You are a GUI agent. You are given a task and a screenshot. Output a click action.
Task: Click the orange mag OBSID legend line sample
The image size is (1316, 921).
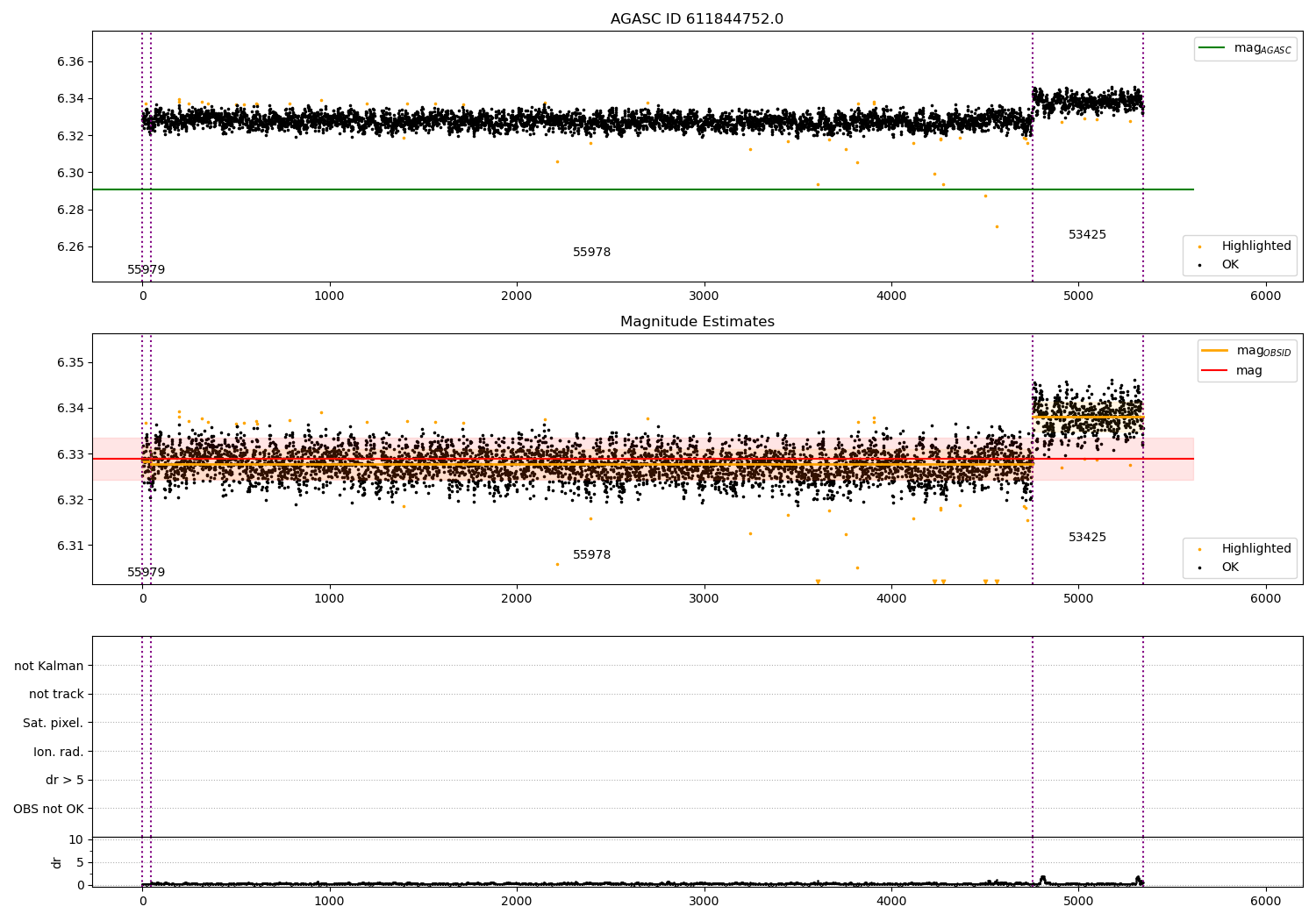click(x=1214, y=351)
